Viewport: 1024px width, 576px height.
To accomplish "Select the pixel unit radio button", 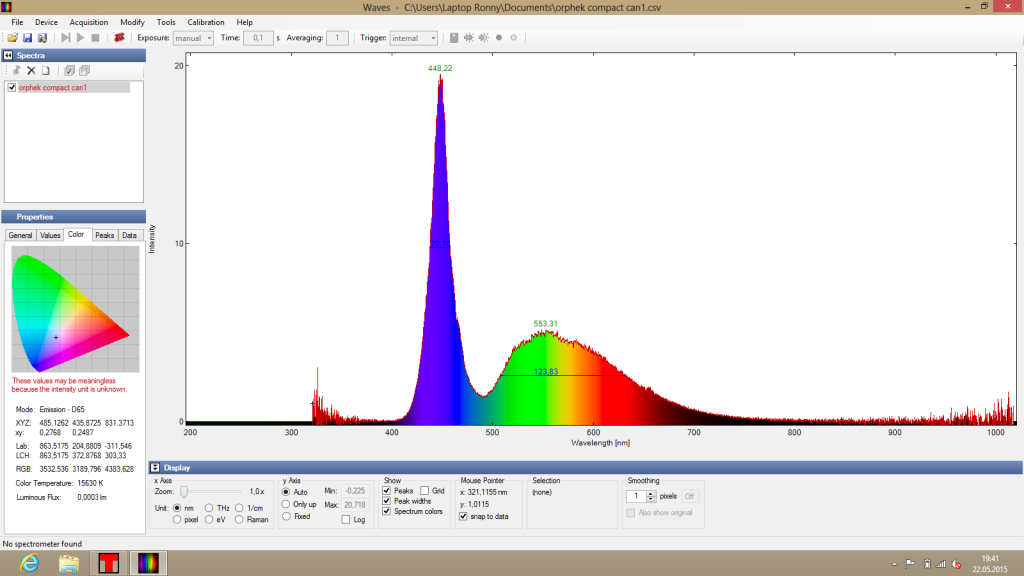I will click(x=177, y=520).
